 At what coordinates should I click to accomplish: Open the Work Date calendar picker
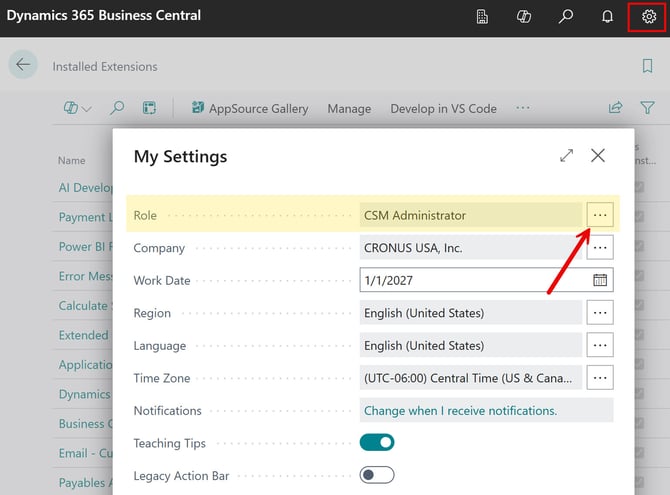point(600,280)
